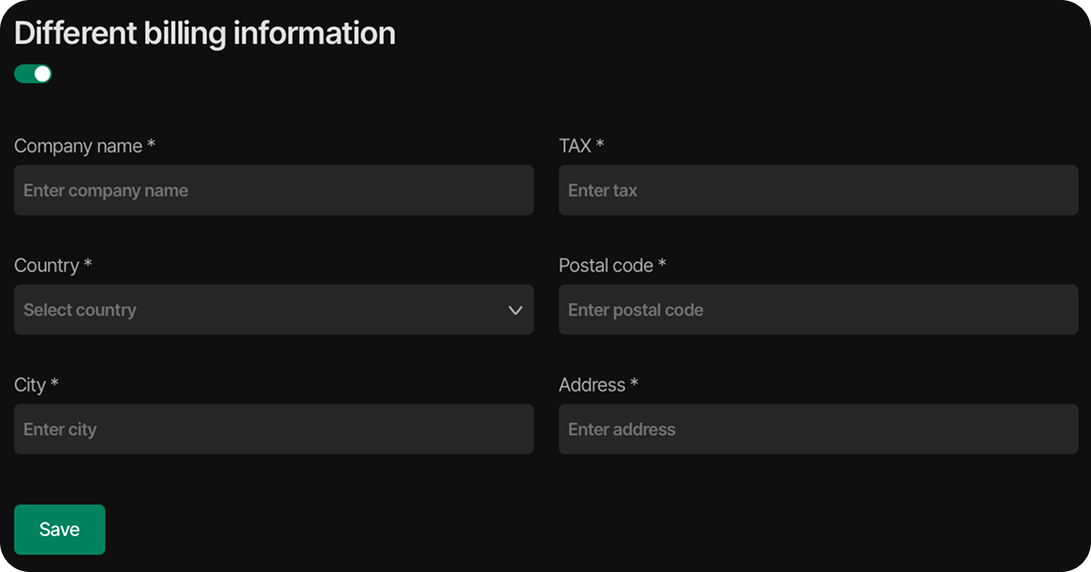Image resolution: width=1091 pixels, height=572 pixels.
Task: Click the TAX field label
Action: (x=575, y=146)
